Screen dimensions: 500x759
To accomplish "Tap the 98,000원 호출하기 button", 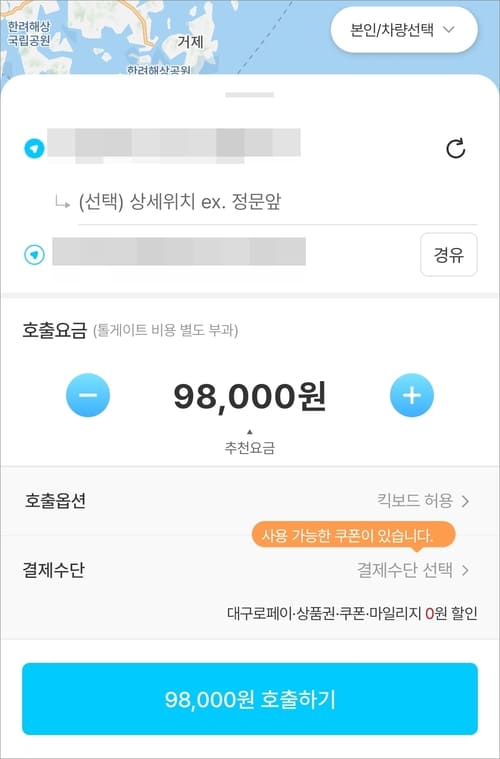I will 250,699.
